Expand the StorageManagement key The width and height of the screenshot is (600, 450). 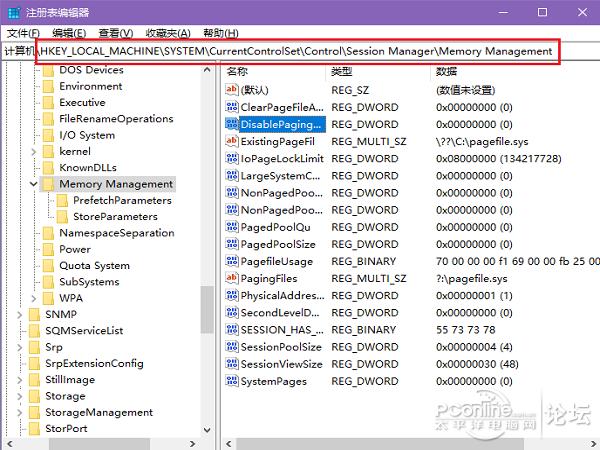tap(20, 412)
